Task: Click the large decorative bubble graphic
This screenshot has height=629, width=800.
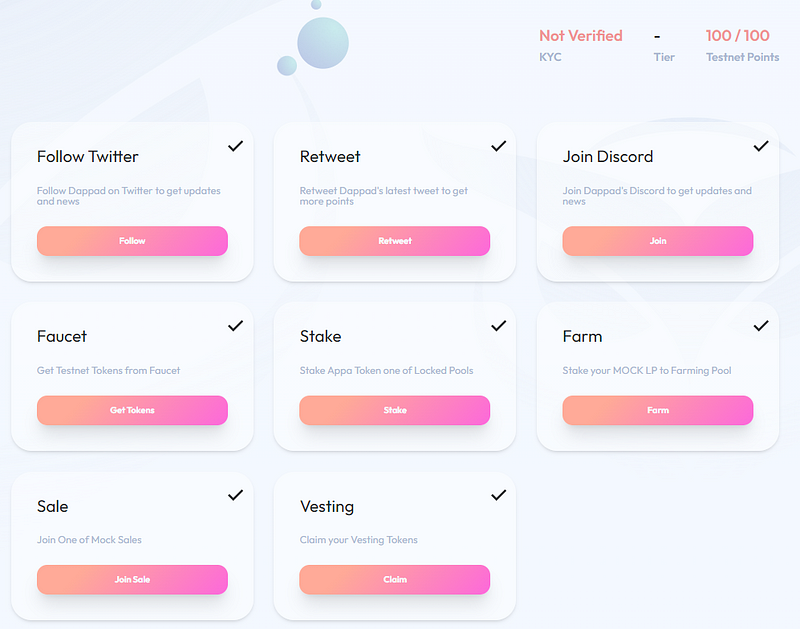Action: point(323,43)
